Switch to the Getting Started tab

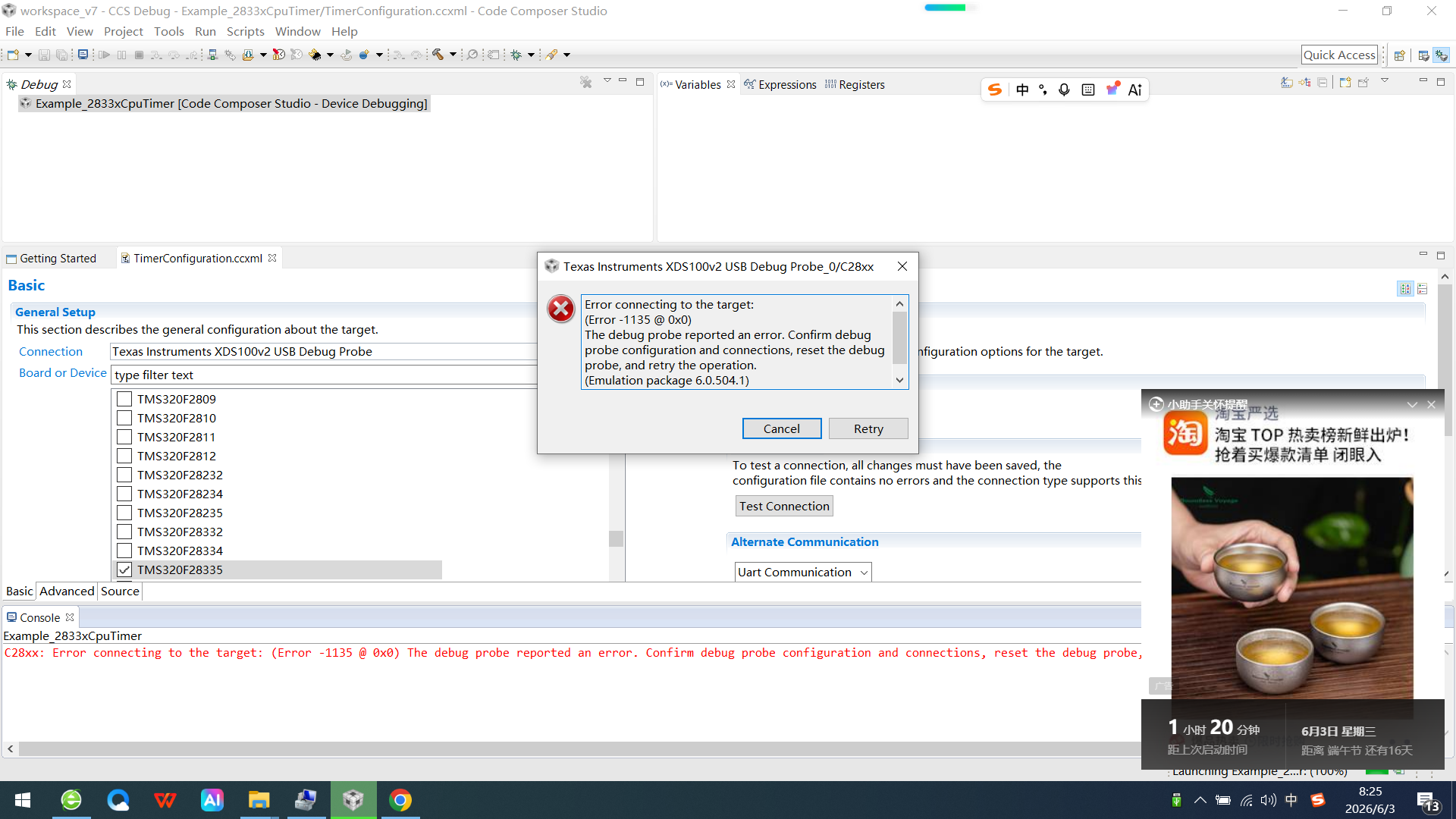click(x=52, y=259)
